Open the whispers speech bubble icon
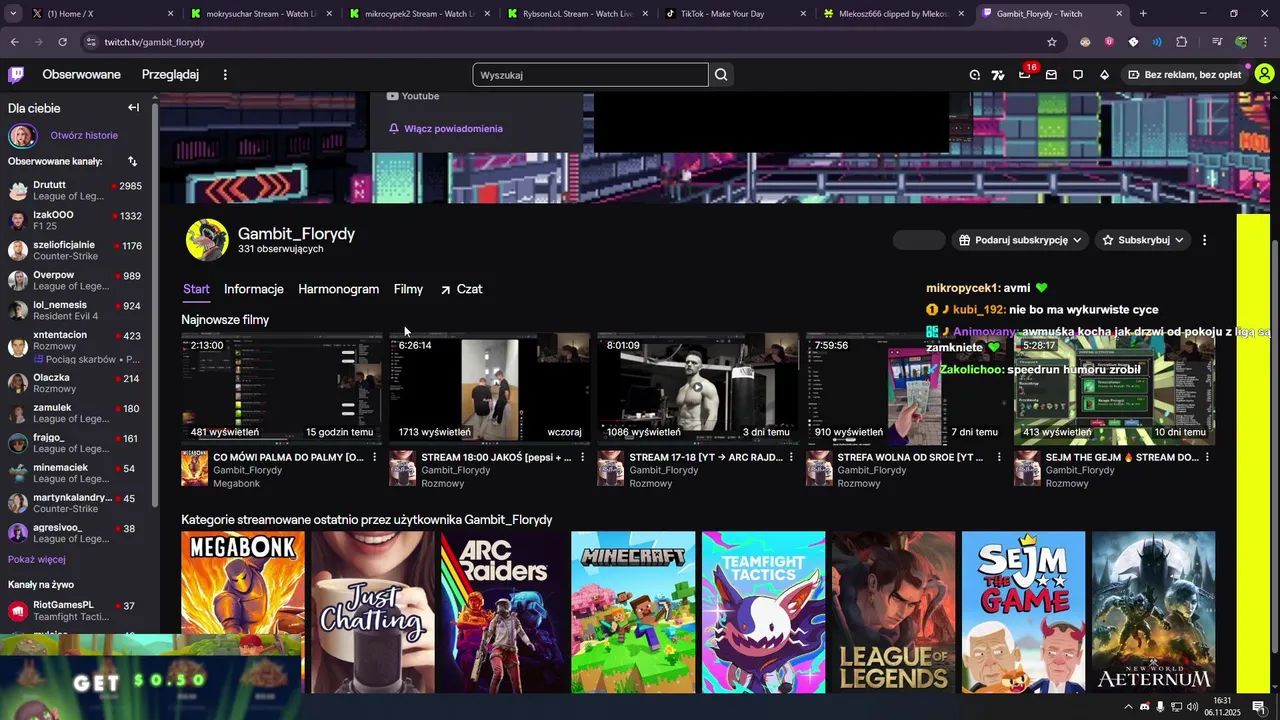This screenshot has width=1280, height=720. pos(1078,75)
